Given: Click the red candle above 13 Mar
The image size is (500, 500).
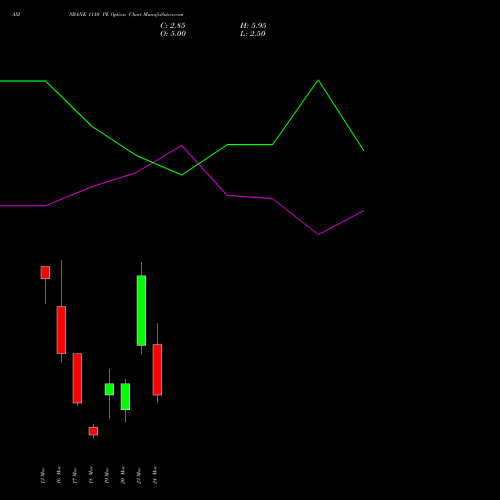Looking at the screenshot, I should click(x=45, y=272).
